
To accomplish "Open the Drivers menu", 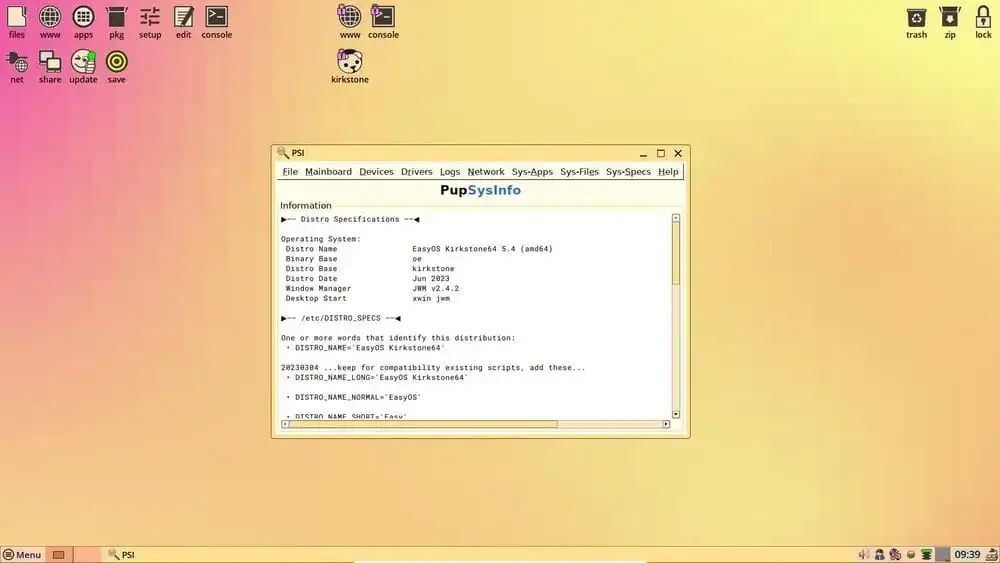I will [416, 172].
